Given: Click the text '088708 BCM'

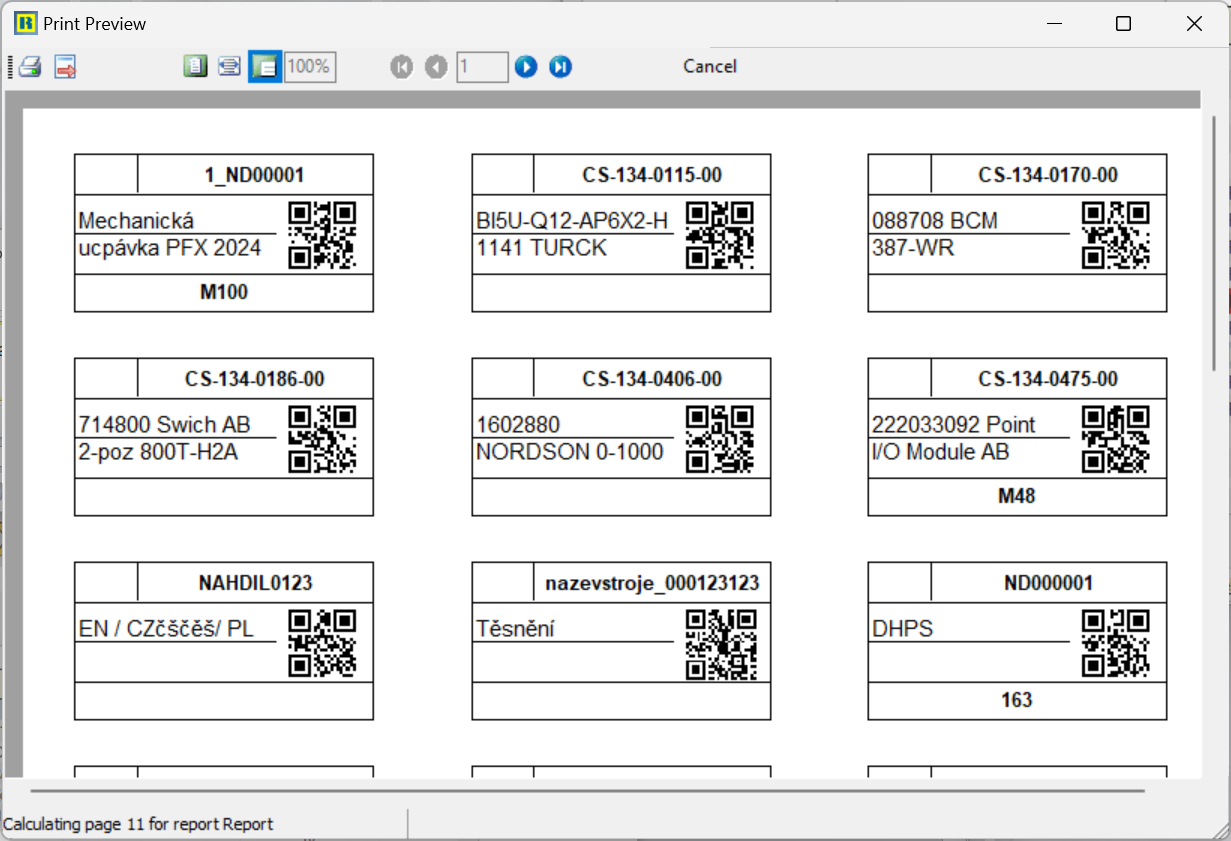Looking at the screenshot, I should [x=935, y=221].
